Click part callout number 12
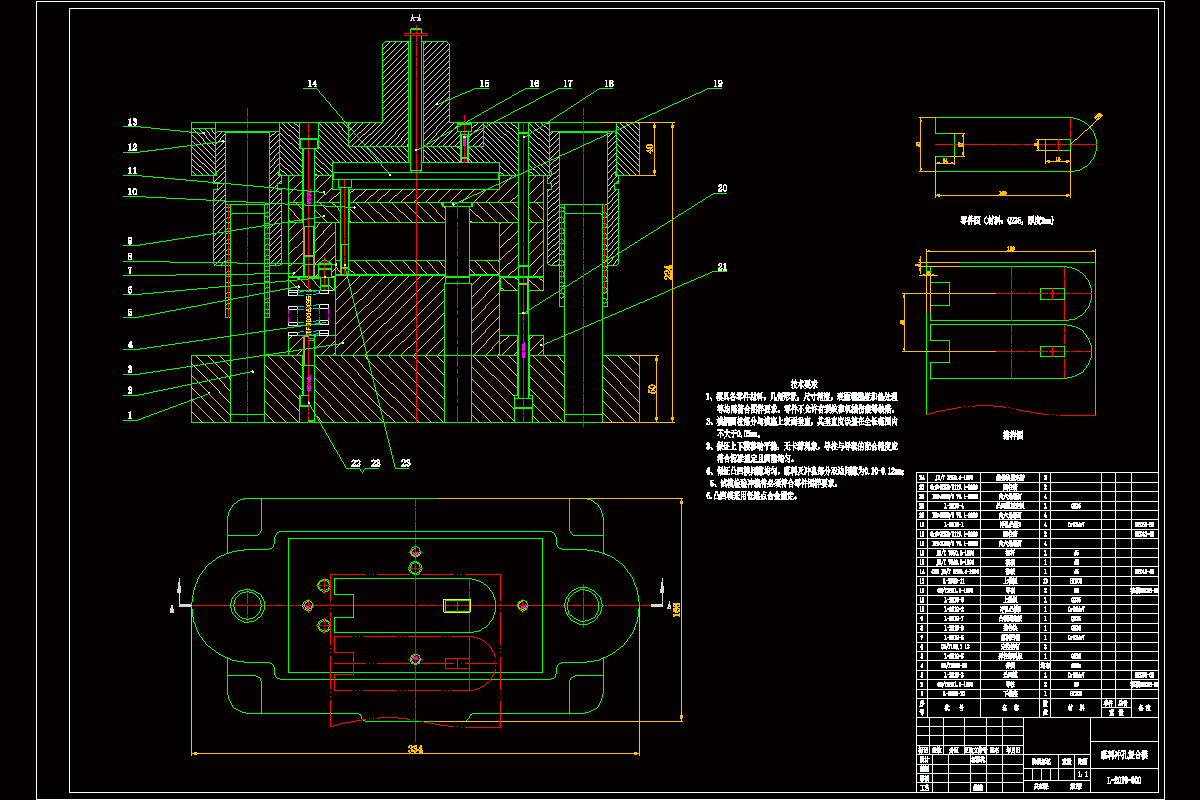Viewport: 1200px width, 800px height. click(x=132, y=147)
